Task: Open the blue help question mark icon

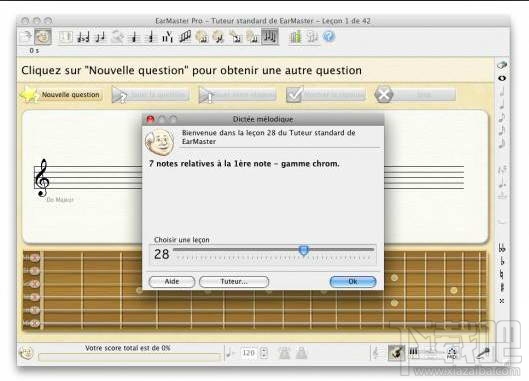Action: click(x=329, y=36)
